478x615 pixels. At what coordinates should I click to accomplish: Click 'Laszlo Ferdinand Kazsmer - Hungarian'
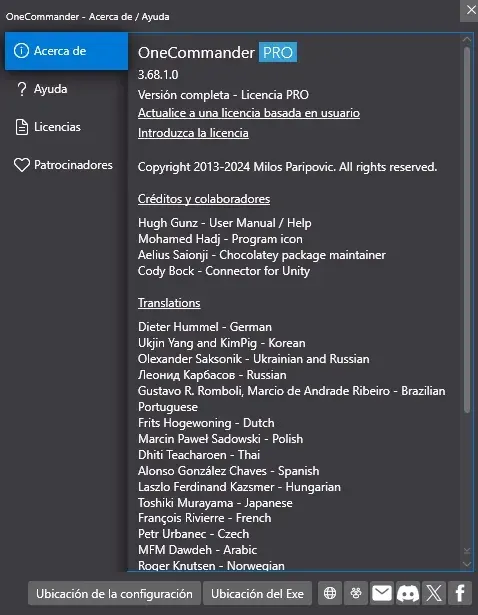pos(239,487)
